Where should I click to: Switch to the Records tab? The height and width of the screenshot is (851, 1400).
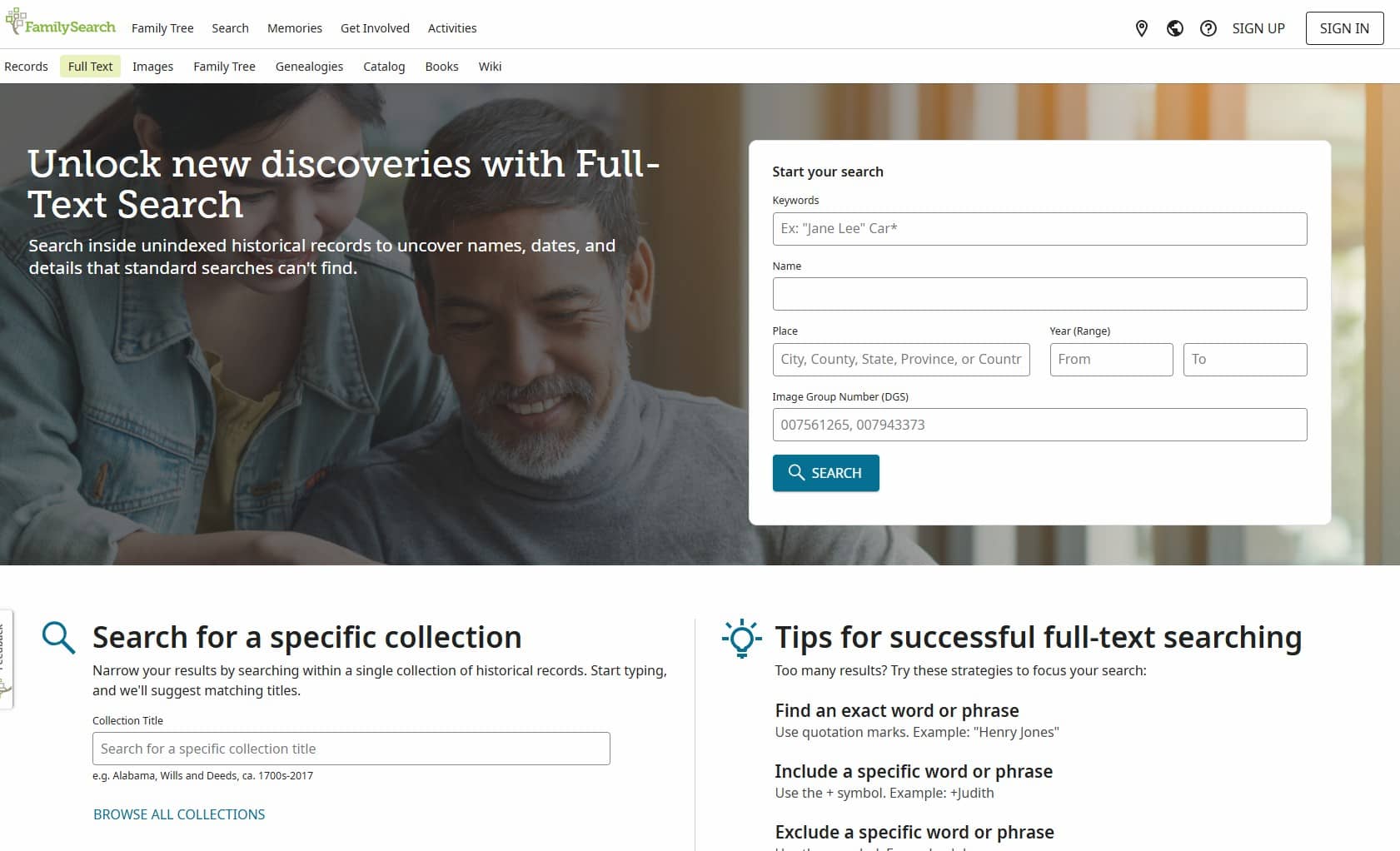point(26,67)
